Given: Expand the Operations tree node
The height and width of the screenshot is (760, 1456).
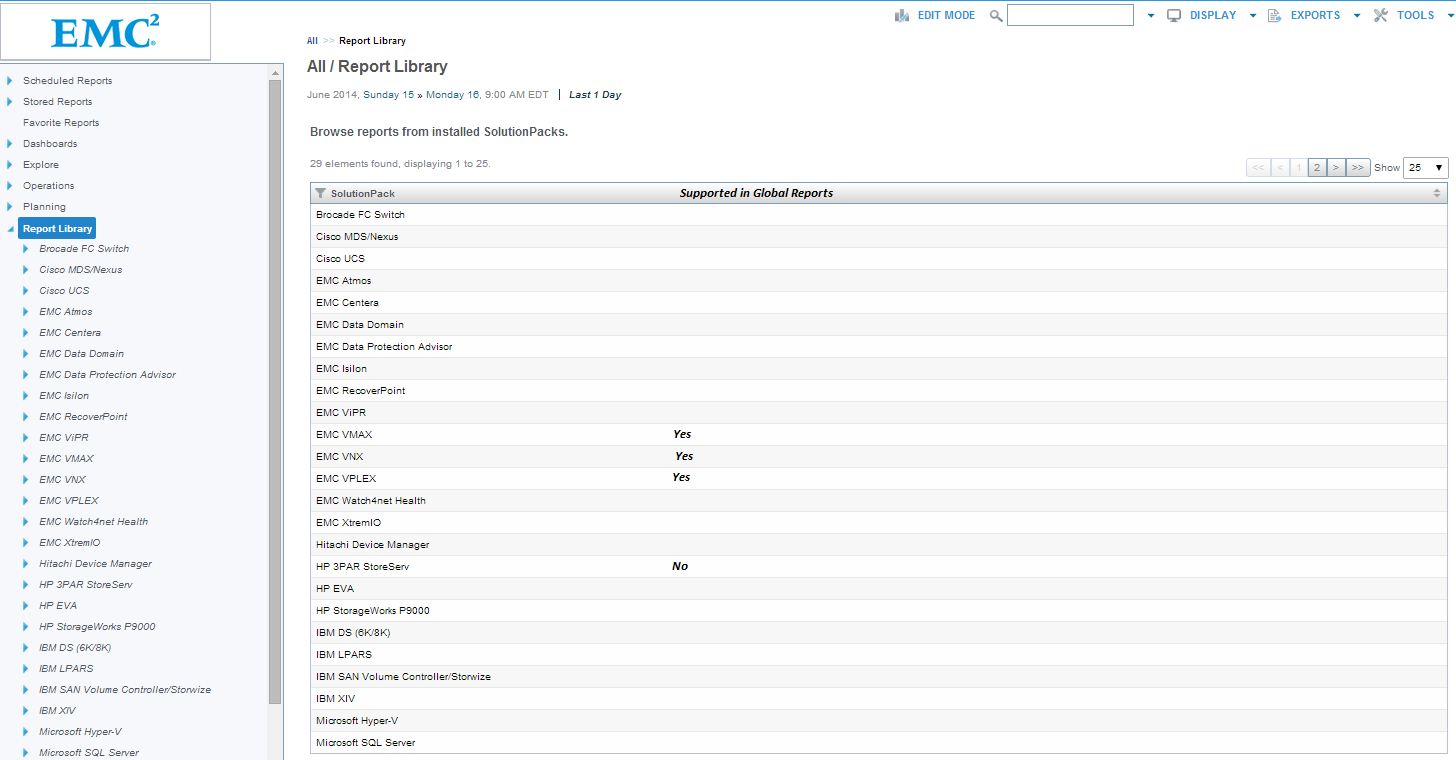Looking at the screenshot, I should click(x=10, y=186).
